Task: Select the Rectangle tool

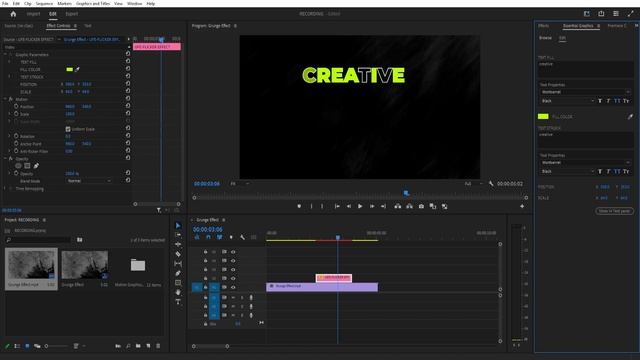Action: (178, 282)
